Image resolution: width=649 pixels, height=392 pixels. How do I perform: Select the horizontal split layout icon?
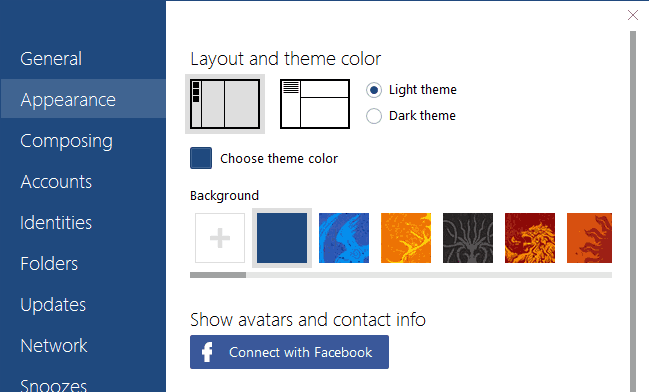coord(315,104)
